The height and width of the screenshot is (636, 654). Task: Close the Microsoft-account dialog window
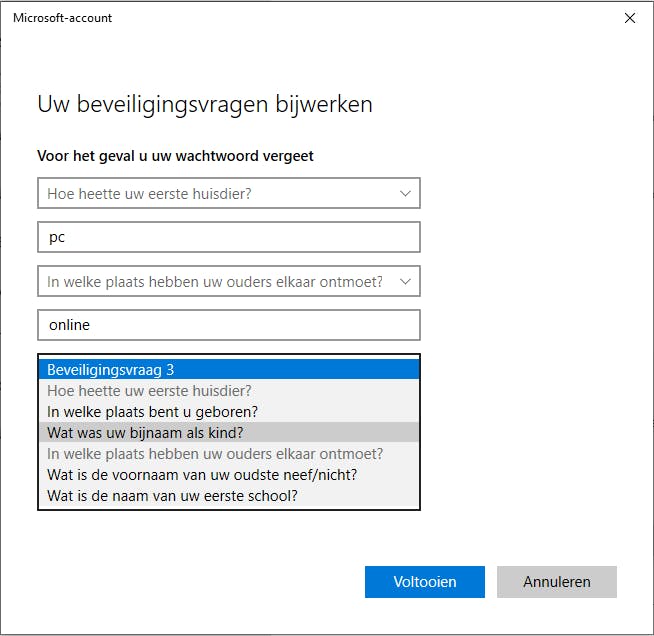pyautogui.click(x=629, y=18)
